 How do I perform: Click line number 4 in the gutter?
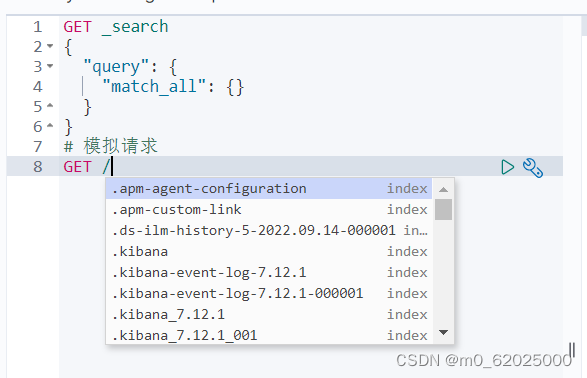37,87
